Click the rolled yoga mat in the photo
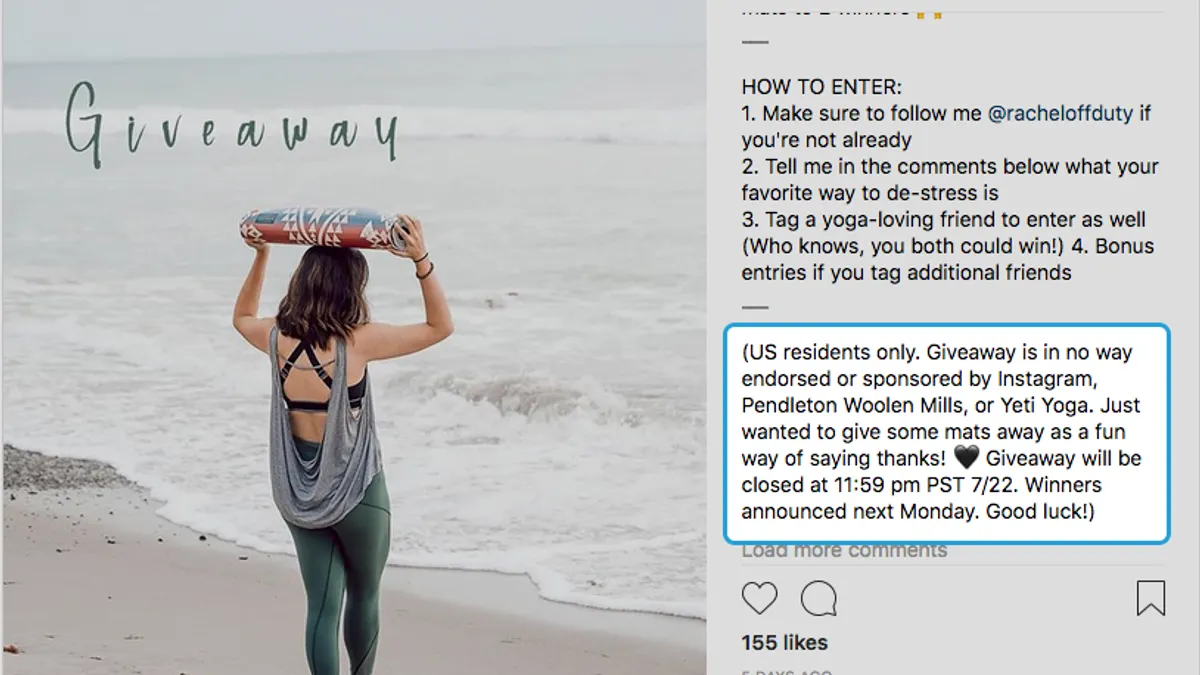This screenshot has height=675, width=1200. 324,228
